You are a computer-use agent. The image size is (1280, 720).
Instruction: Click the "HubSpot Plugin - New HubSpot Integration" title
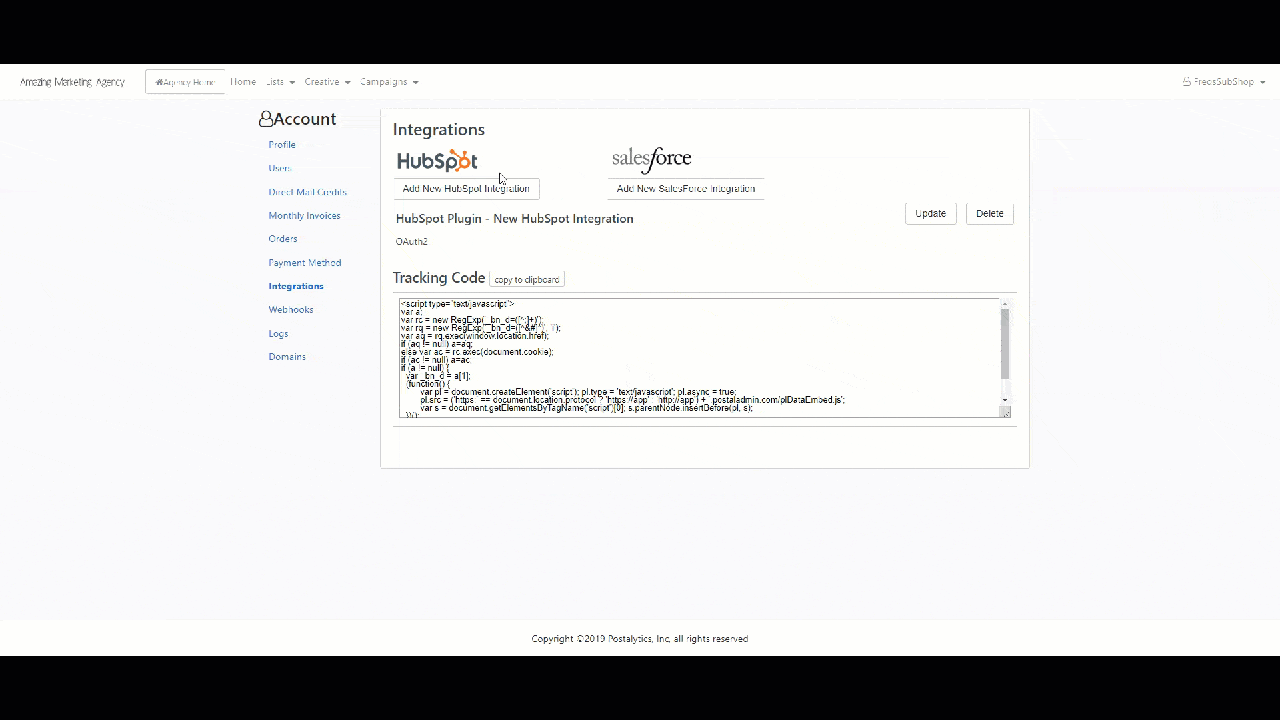515,219
